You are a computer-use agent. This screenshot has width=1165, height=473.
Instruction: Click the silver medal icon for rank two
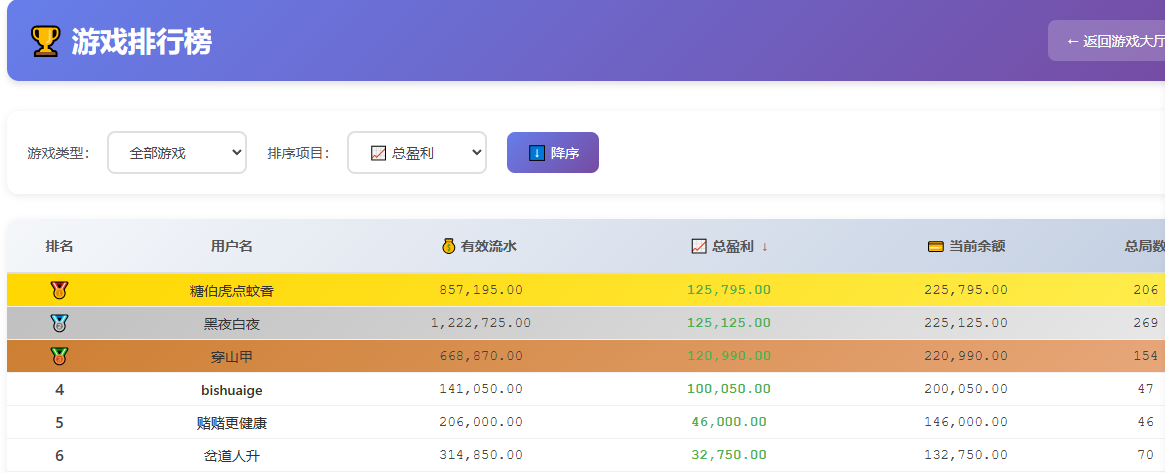60,323
